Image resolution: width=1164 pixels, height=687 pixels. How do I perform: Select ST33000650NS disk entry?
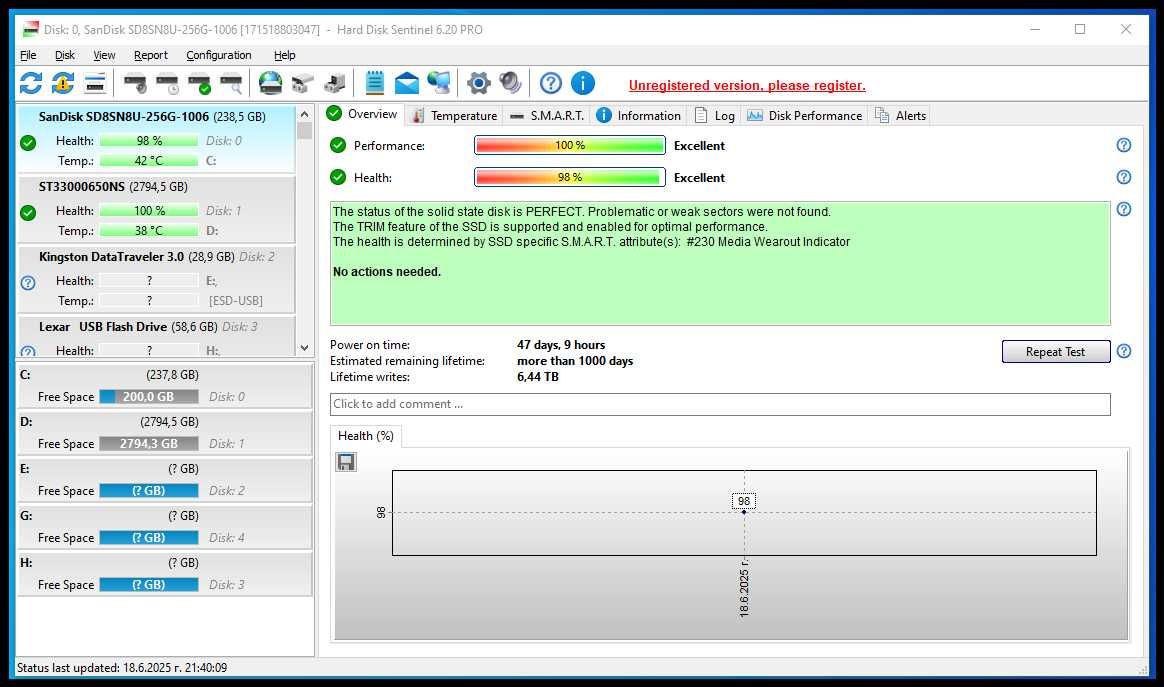point(156,209)
